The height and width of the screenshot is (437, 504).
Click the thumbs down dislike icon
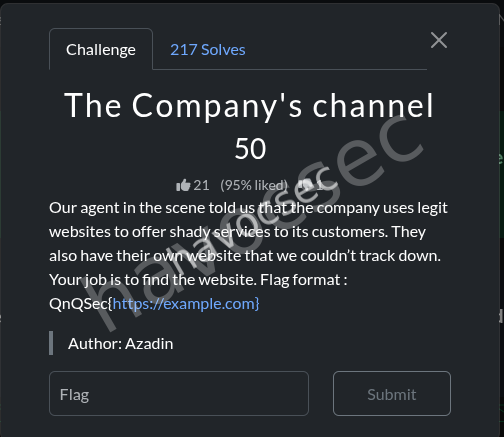306,185
